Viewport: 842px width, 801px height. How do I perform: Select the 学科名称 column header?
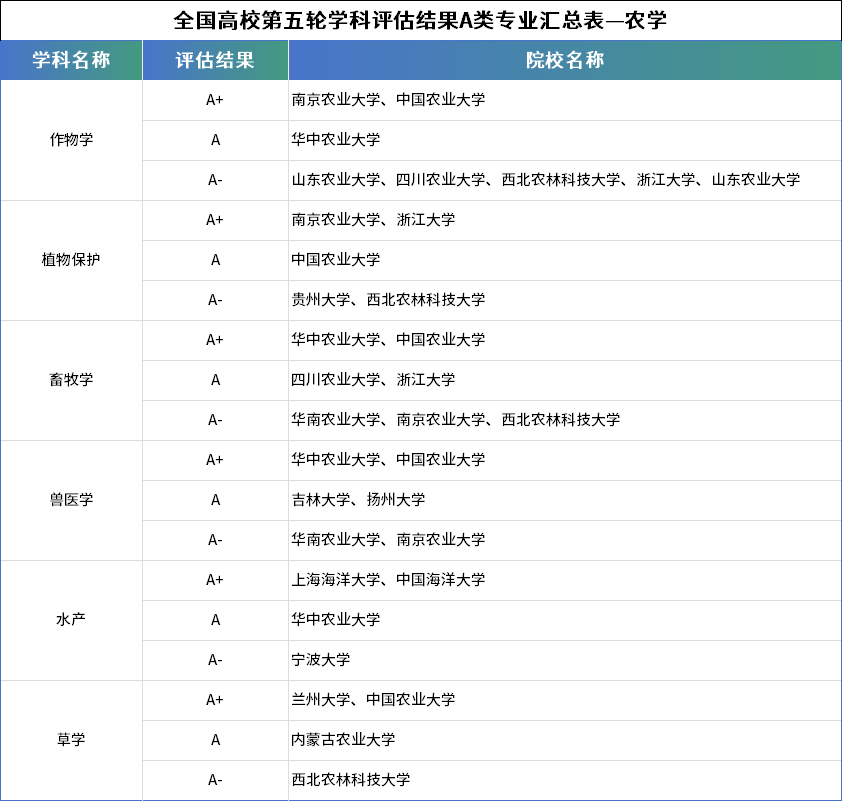(x=71, y=60)
